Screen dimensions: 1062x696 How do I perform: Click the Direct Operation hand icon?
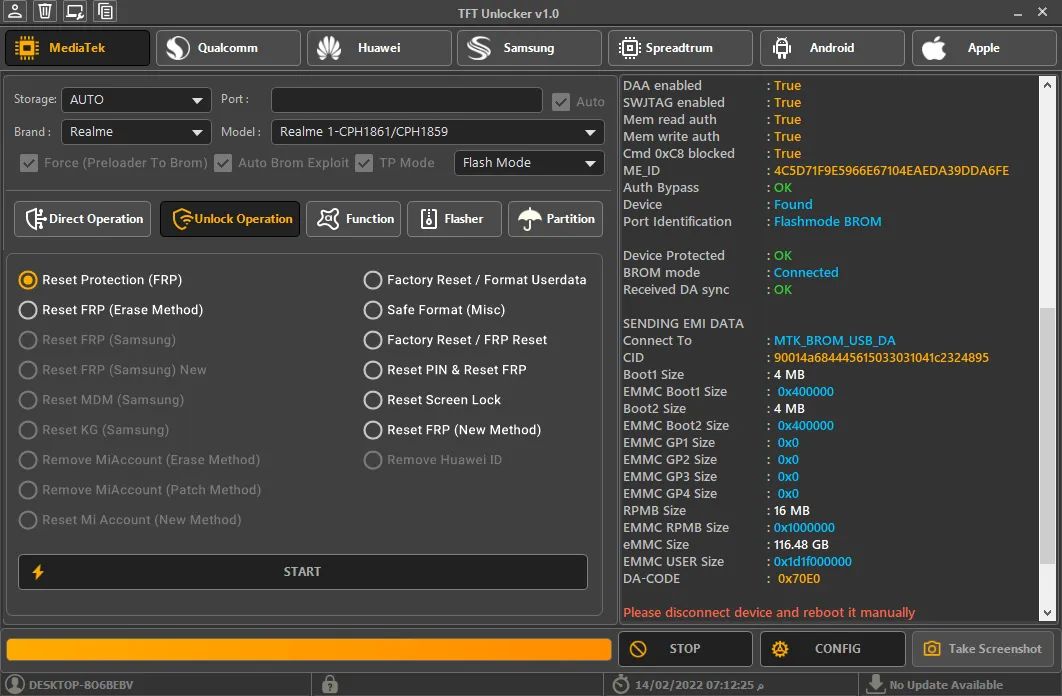[35, 219]
